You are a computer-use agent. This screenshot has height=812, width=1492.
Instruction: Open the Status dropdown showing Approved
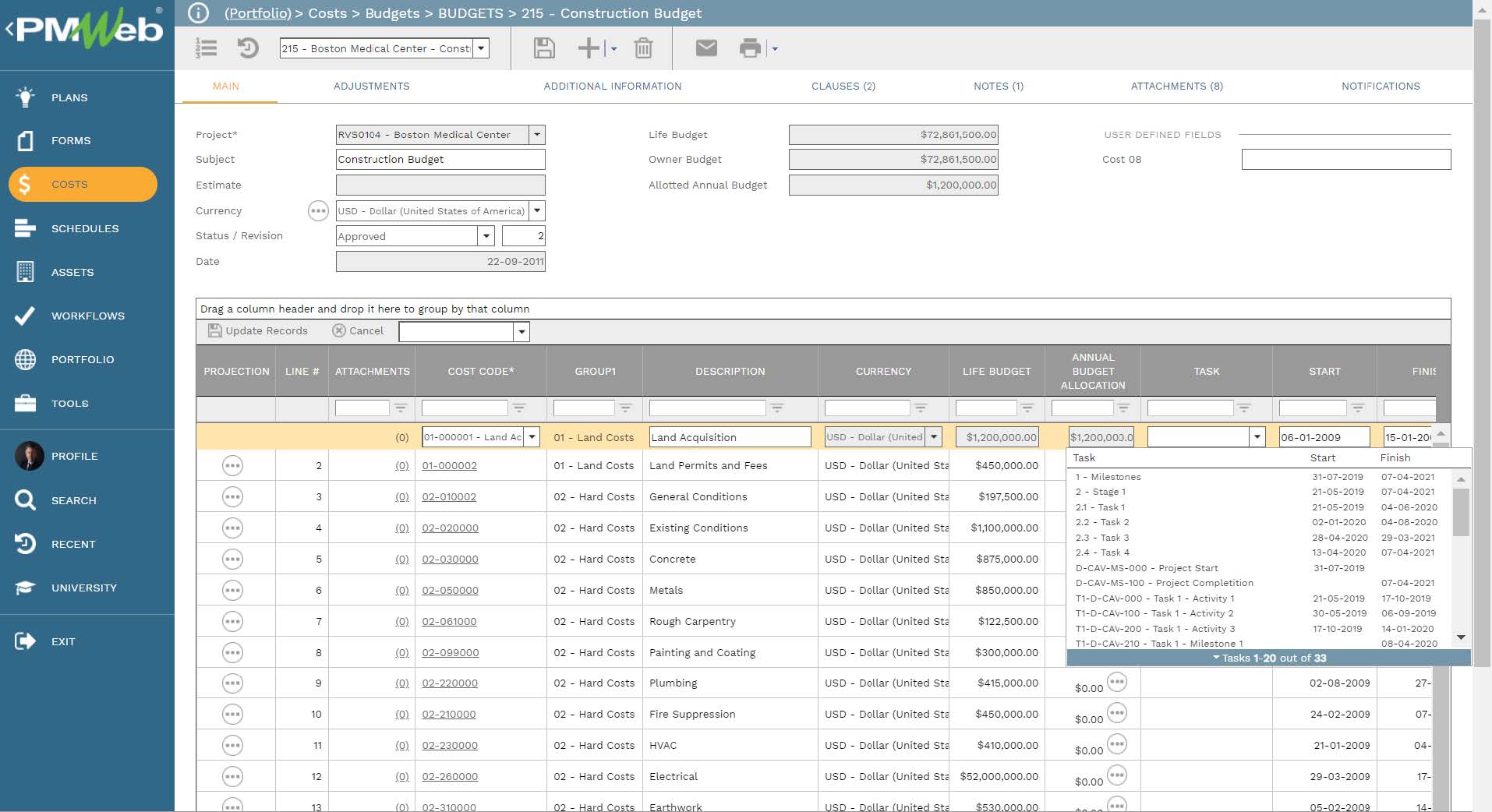(x=486, y=235)
